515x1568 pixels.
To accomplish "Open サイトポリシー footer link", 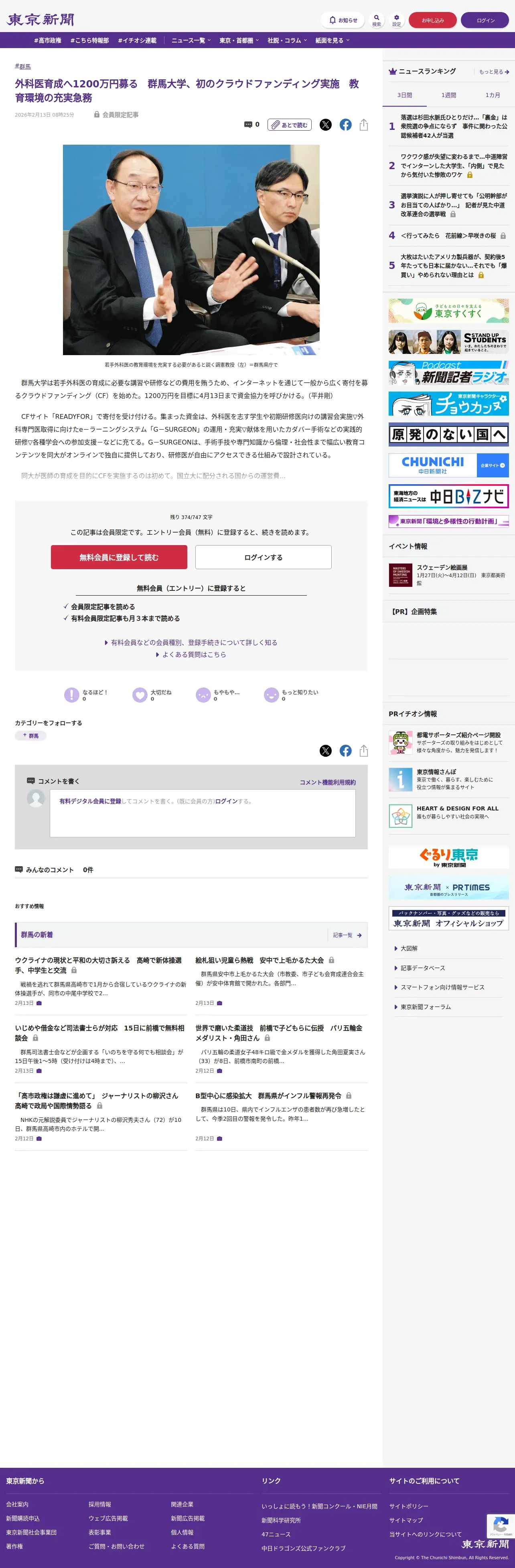I will tap(409, 1506).
